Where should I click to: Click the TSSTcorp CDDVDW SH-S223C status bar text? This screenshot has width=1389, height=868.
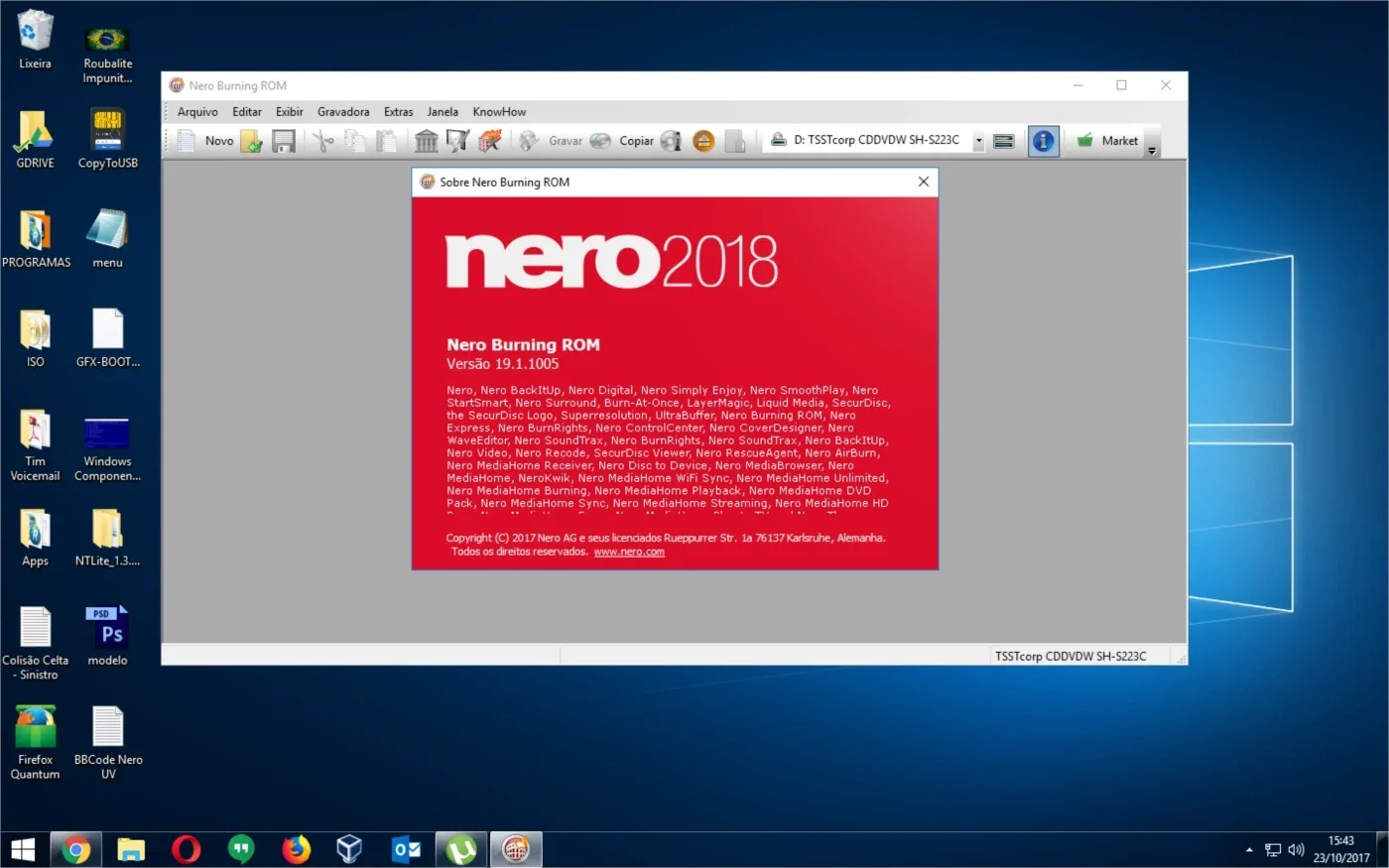(x=1071, y=656)
